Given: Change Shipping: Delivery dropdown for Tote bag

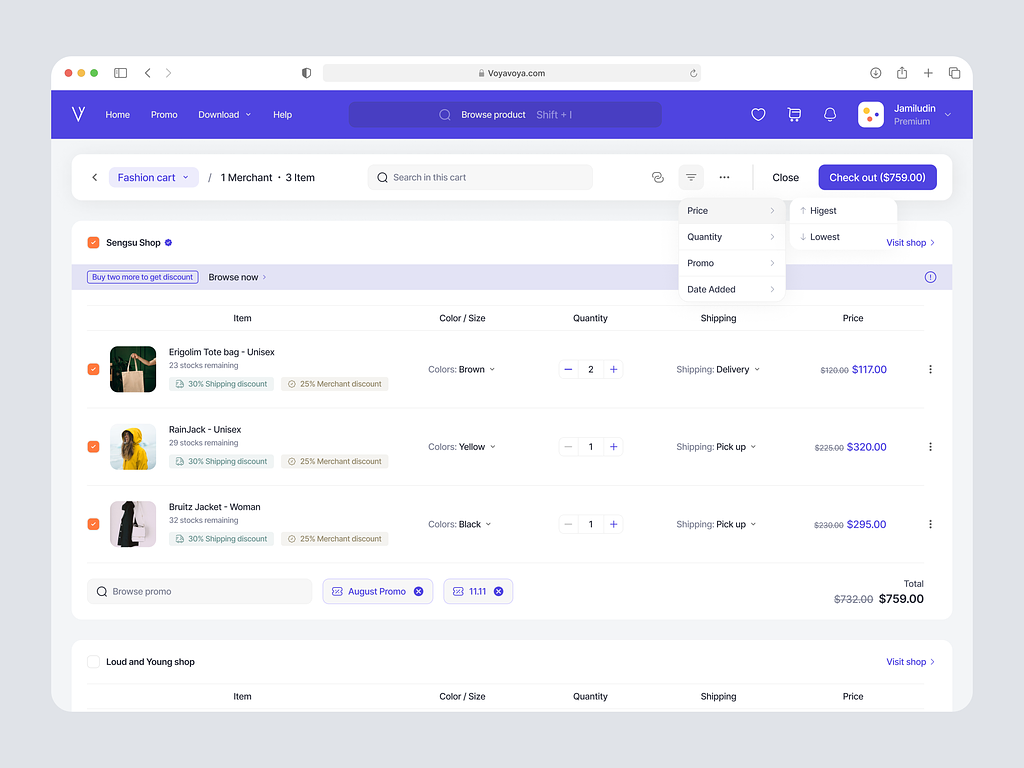Looking at the screenshot, I should click(718, 370).
